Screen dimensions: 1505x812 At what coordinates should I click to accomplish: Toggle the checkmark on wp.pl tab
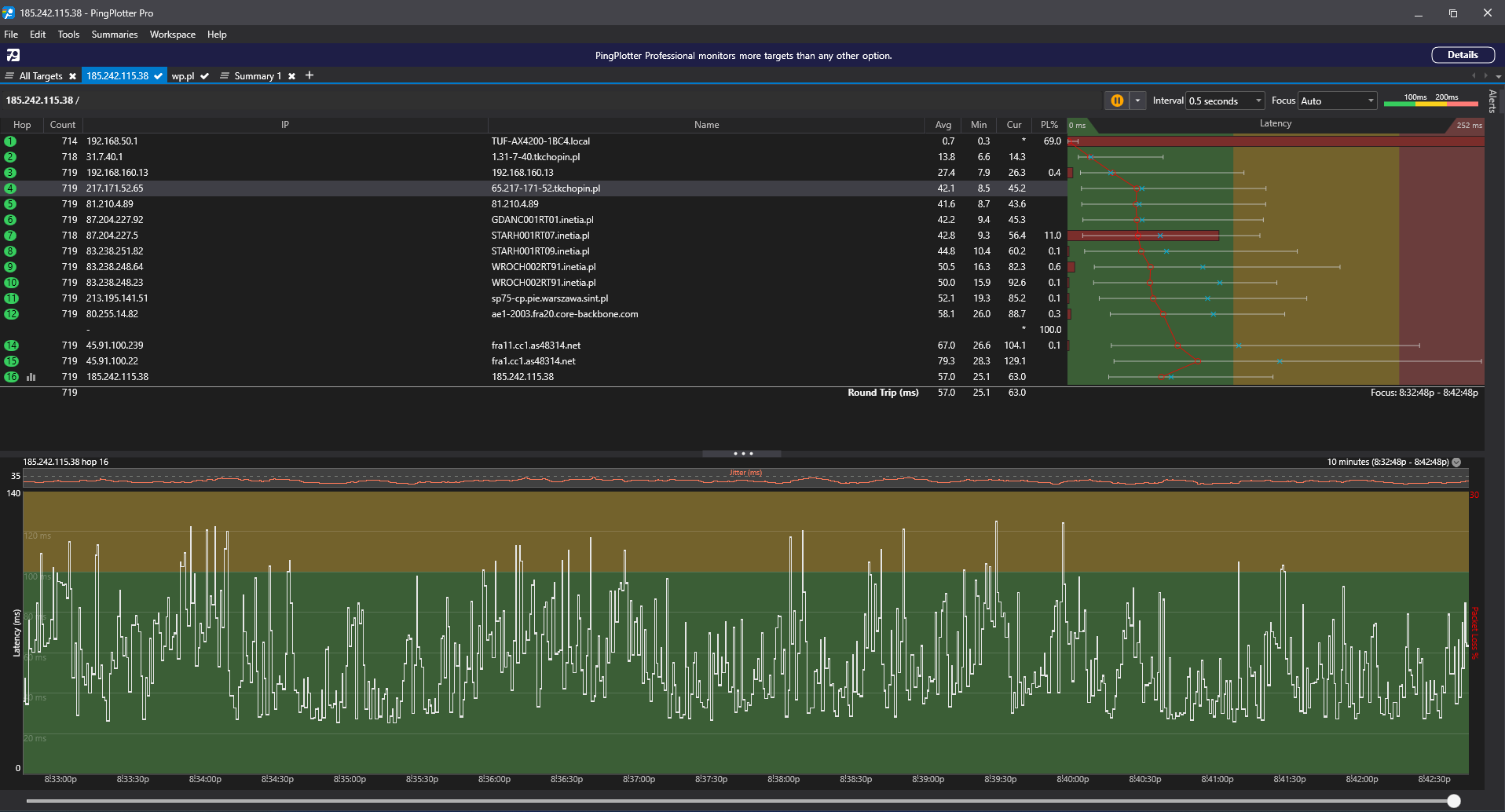point(204,76)
